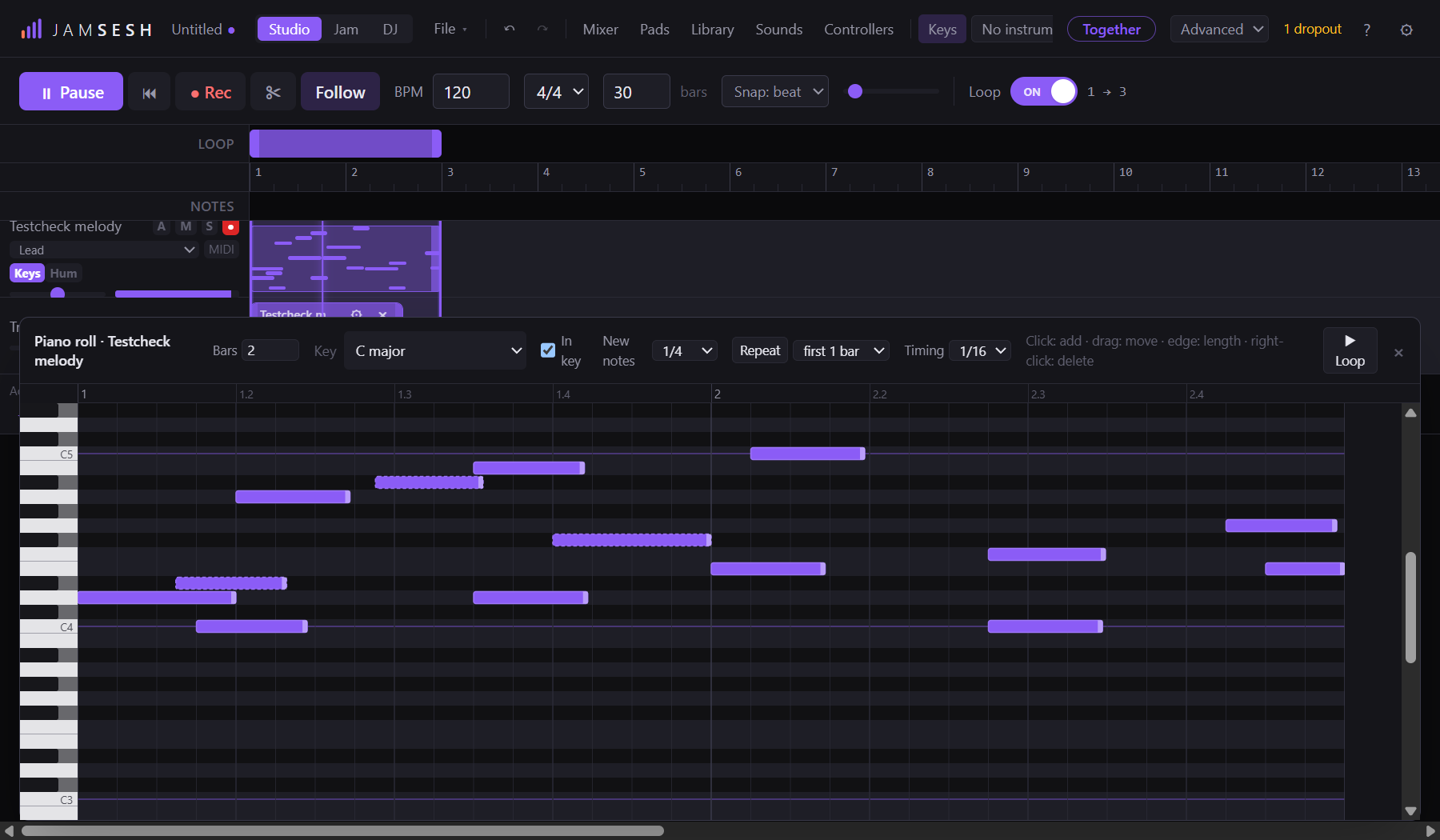Toggle the Follow playhead button
The image size is (1440, 840).
(x=340, y=92)
